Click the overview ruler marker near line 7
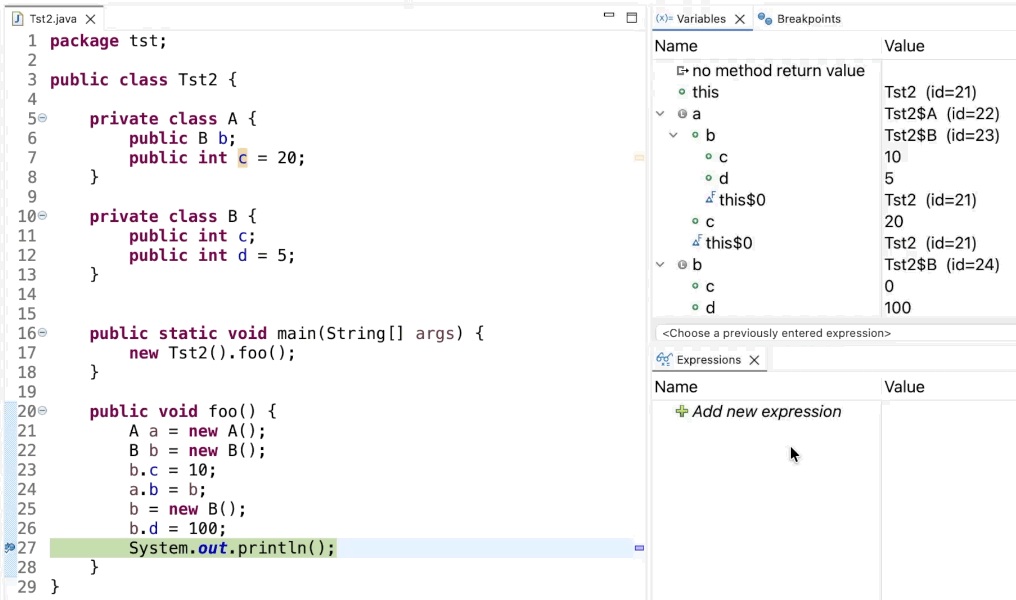This screenshot has height=600, width=1016. [639, 157]
